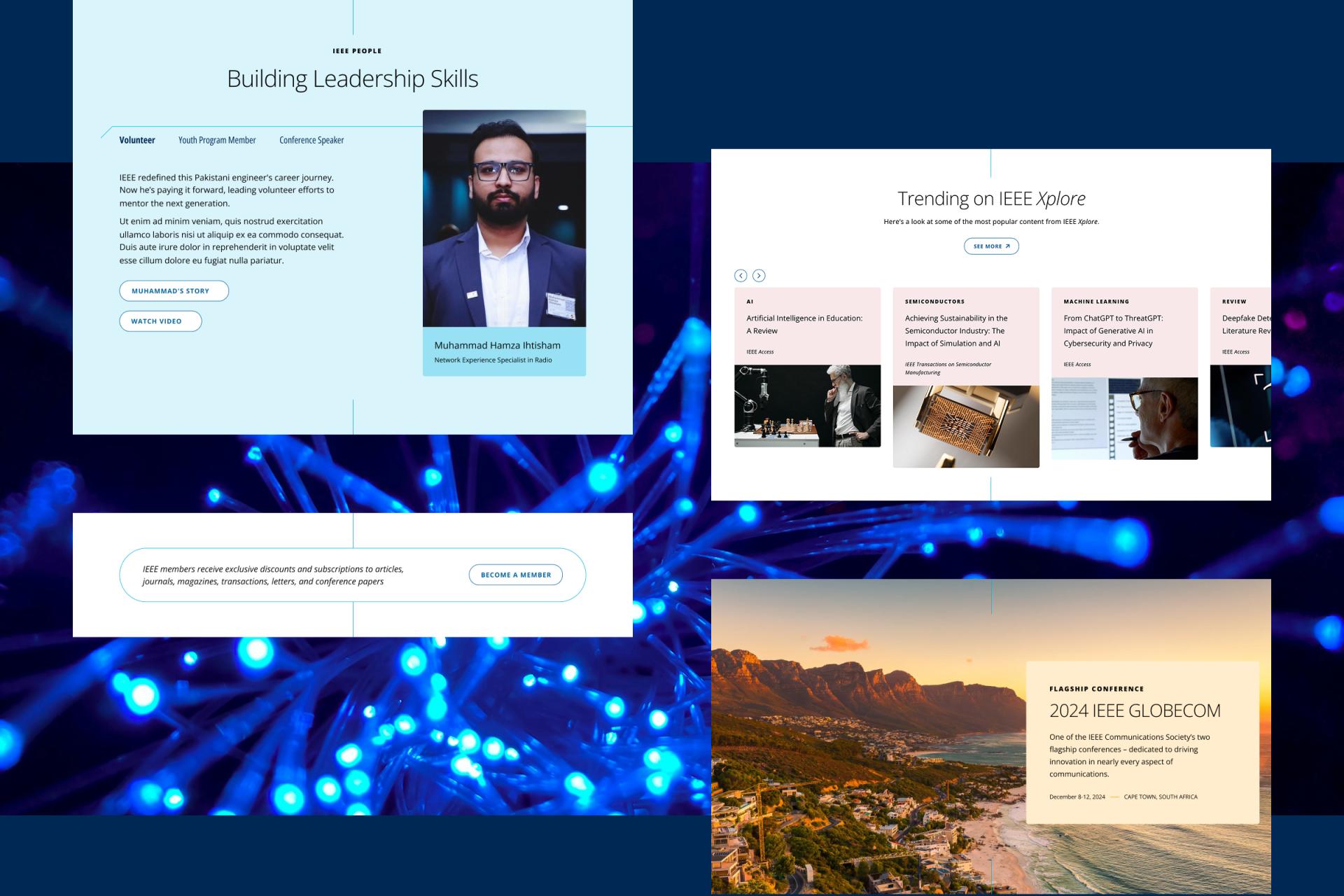The width and height of the screenshot is (1344, 896).
Task: Click the previous carousel arrow icon
Action: click(741, 276)
